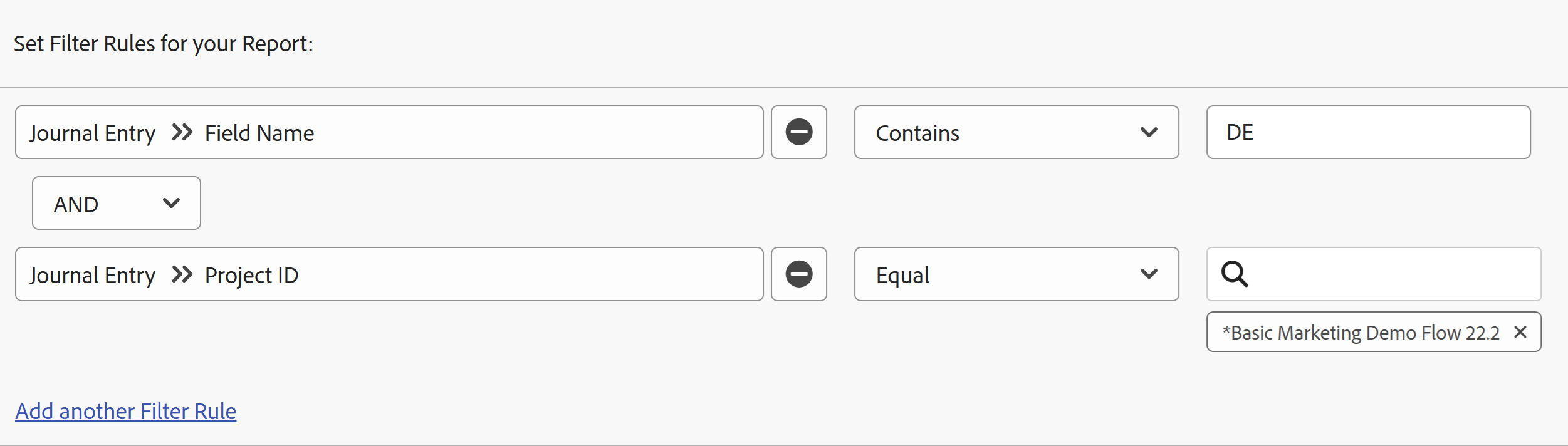1568x446 pixels.
Task: Click the Basic Marketing Demo Flow 22.2 label
Action: (1361, 333)
